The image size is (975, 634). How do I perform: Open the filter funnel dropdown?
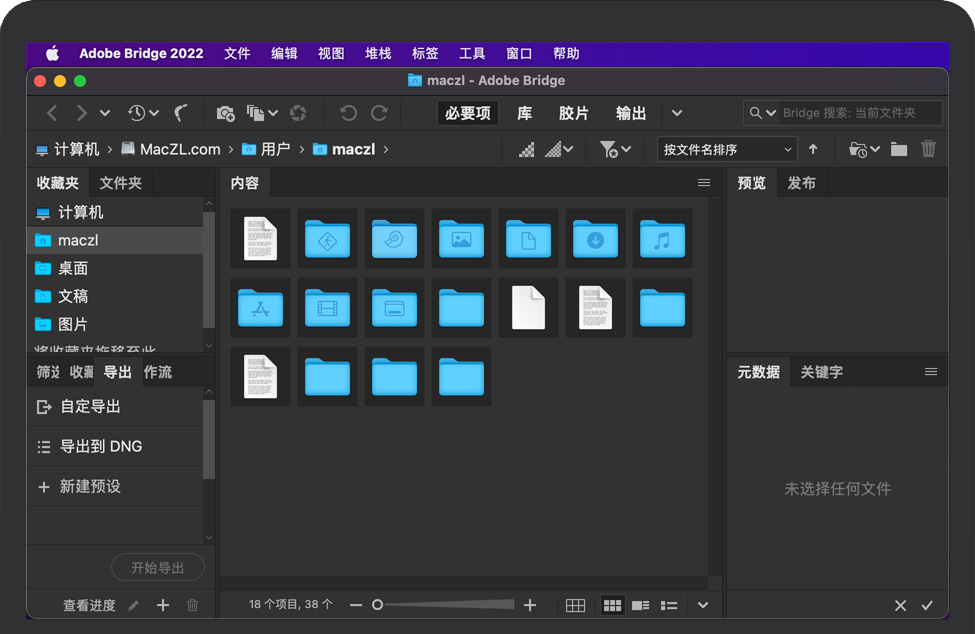pos(615,149)
